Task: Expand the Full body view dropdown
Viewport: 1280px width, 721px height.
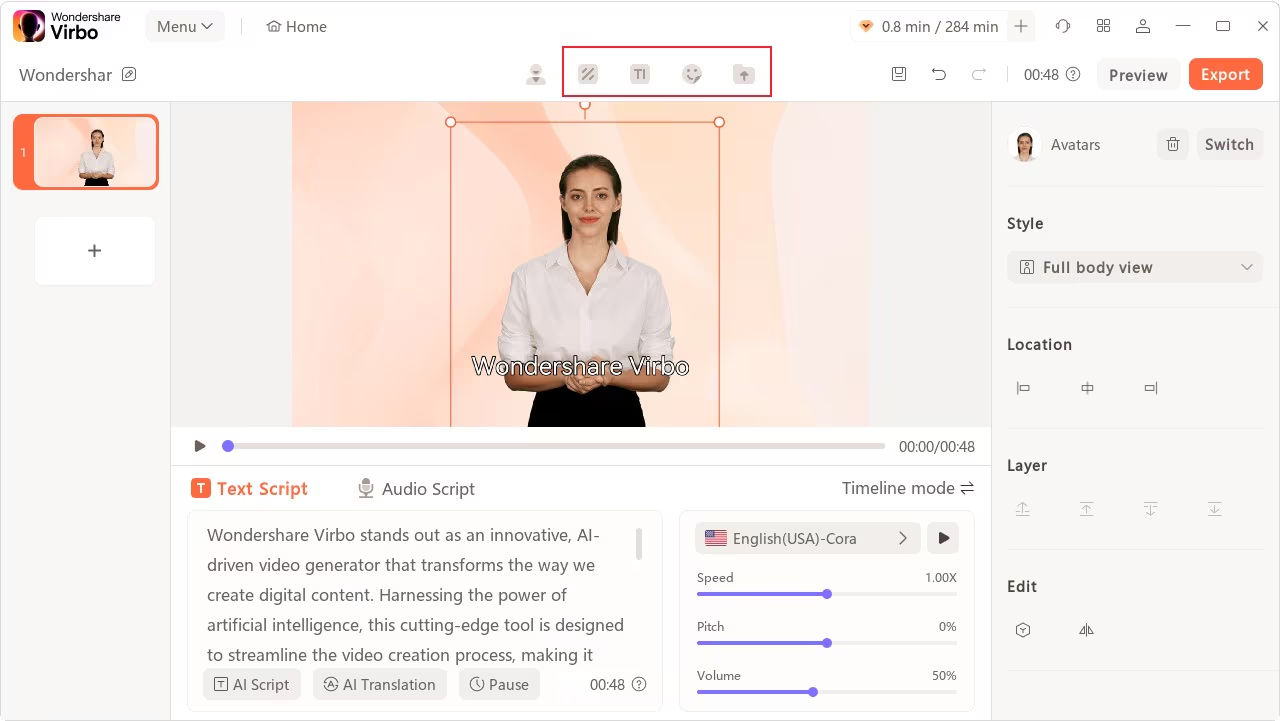Action: click(x=1135, y=267)
